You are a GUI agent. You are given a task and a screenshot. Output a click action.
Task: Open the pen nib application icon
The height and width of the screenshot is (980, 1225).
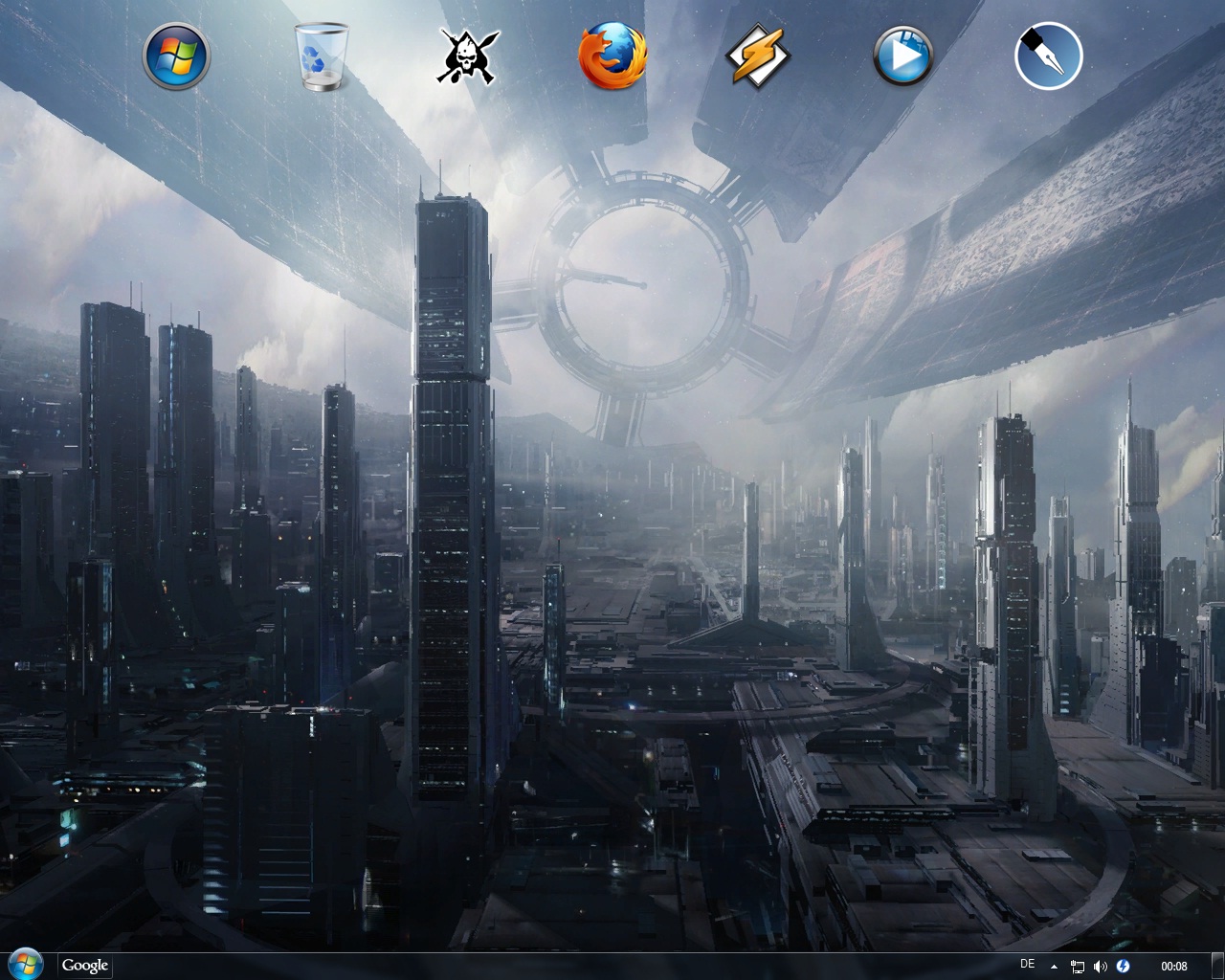(x=1049, y=56)
